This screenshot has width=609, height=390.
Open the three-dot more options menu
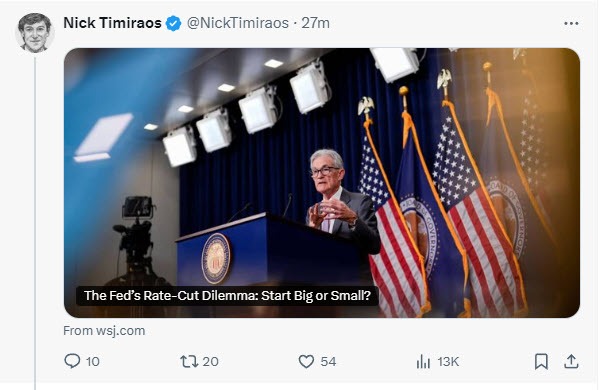coord(571,23)
